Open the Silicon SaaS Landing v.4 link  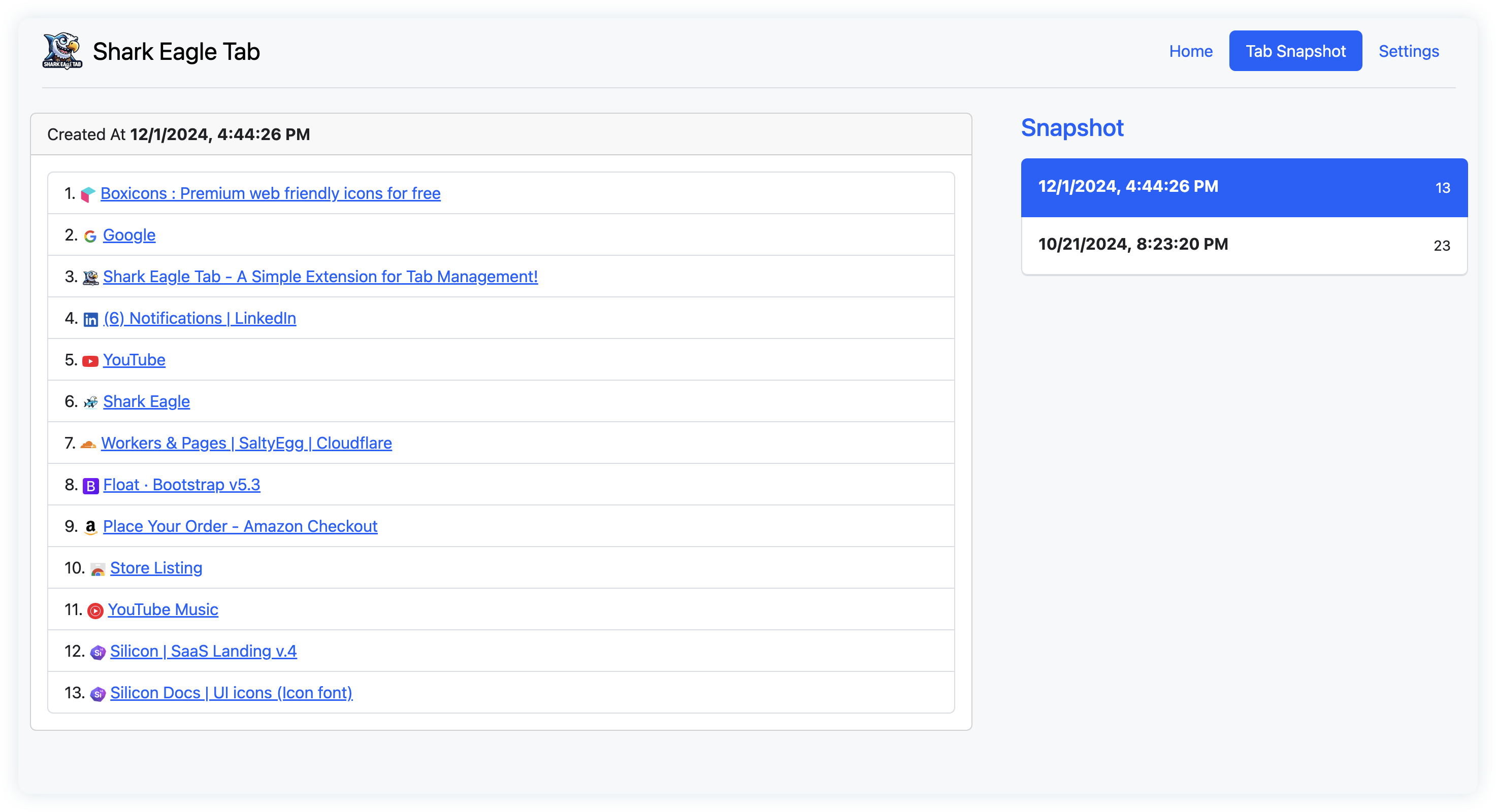pyautogui.click(x=203, y=651)
